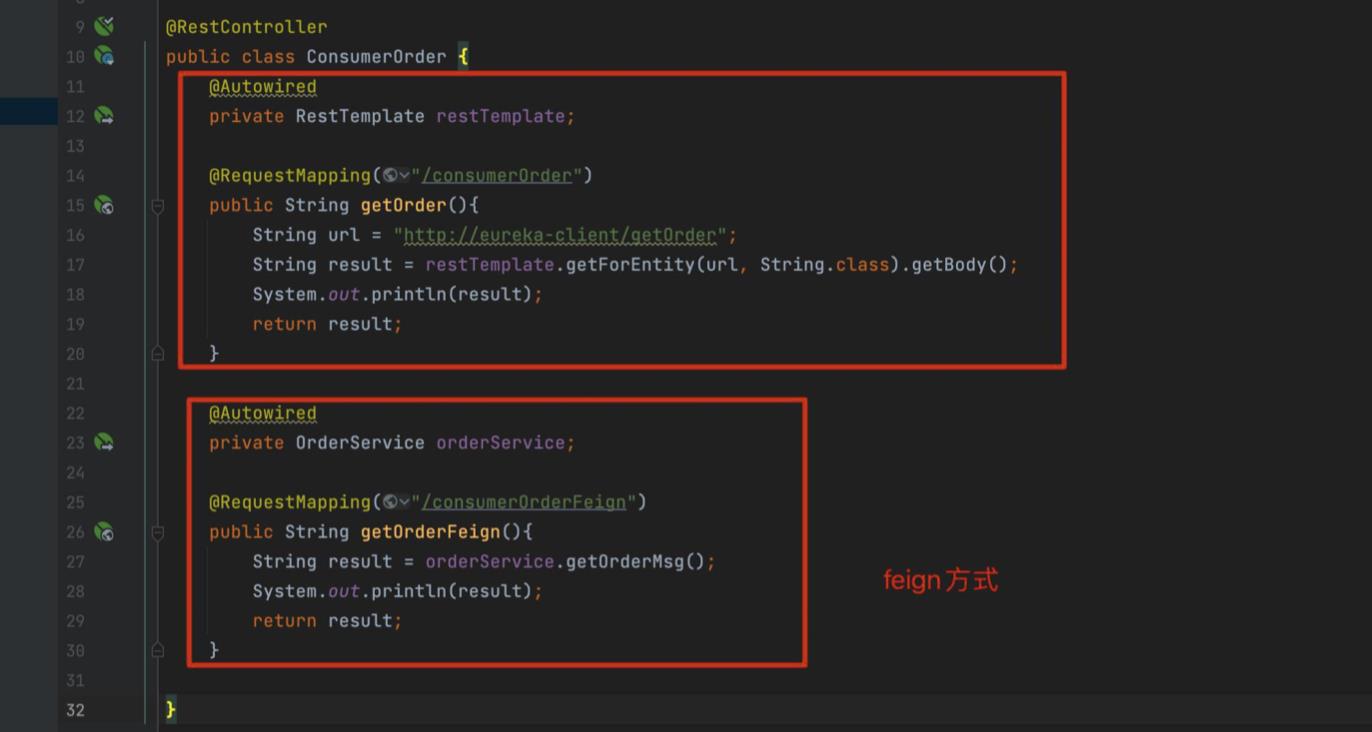
Task: Click the second @Autowired annotation on line 22
Action: (x=263, y=413)
